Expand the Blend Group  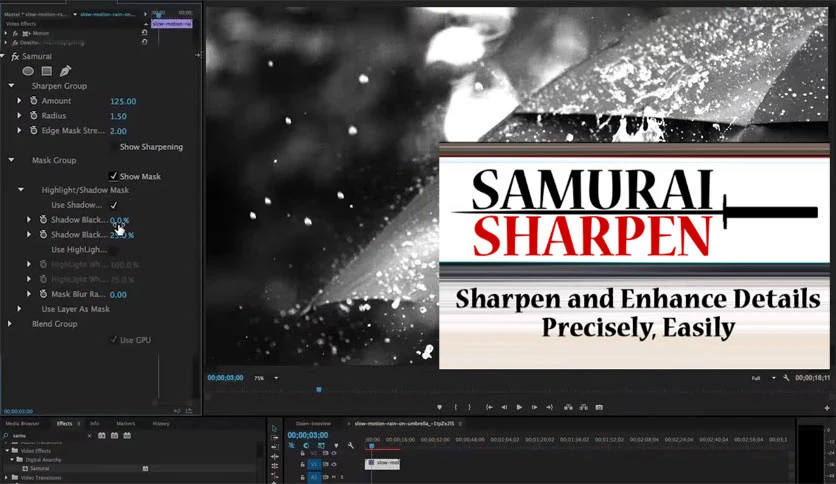click(10, 324)
